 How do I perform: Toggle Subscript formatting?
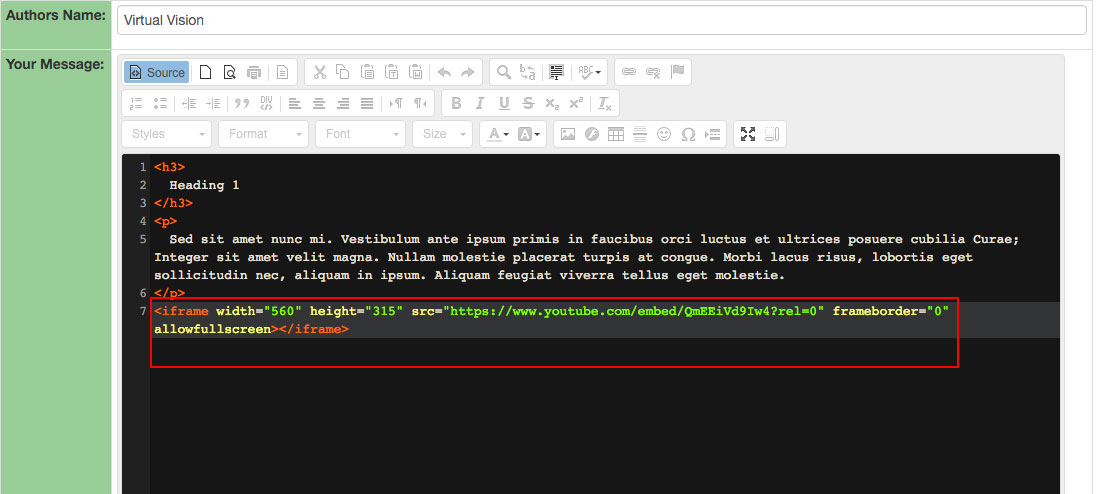[x=552, y=103]
